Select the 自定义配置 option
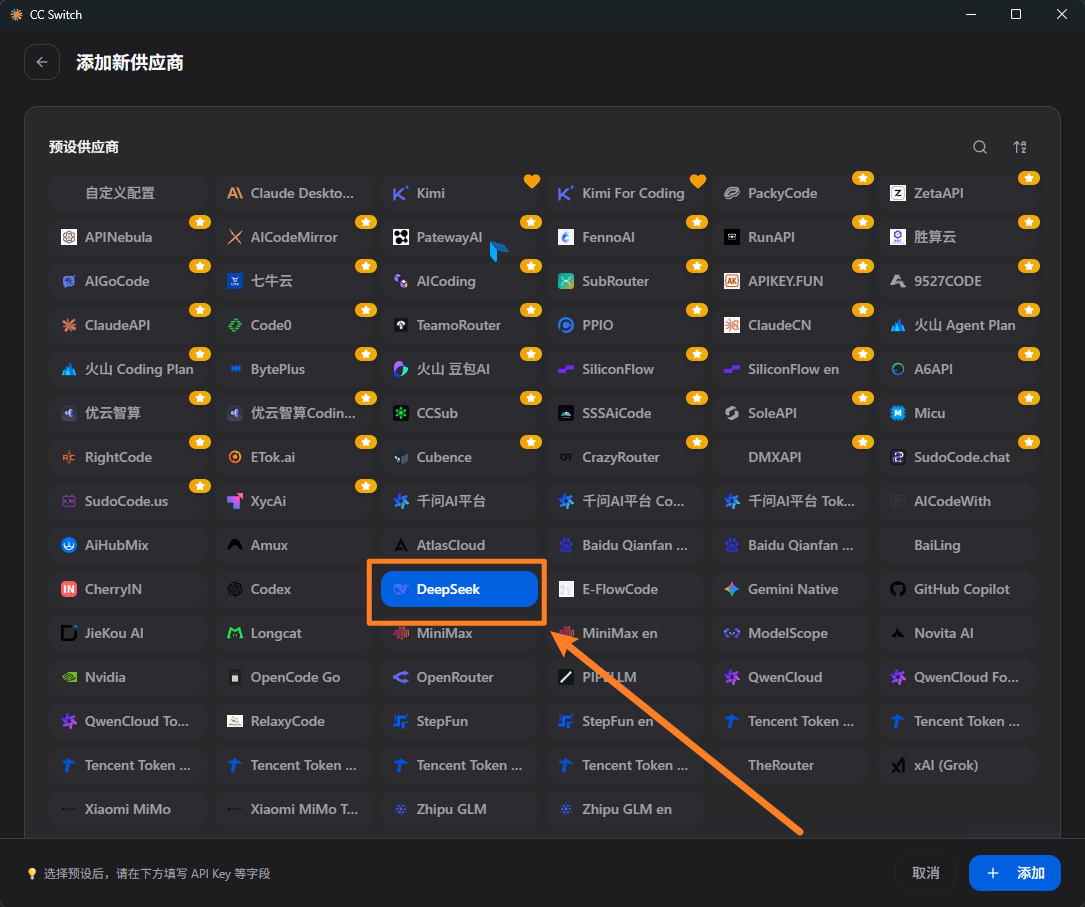1085x907 pixels. (128, 193)
